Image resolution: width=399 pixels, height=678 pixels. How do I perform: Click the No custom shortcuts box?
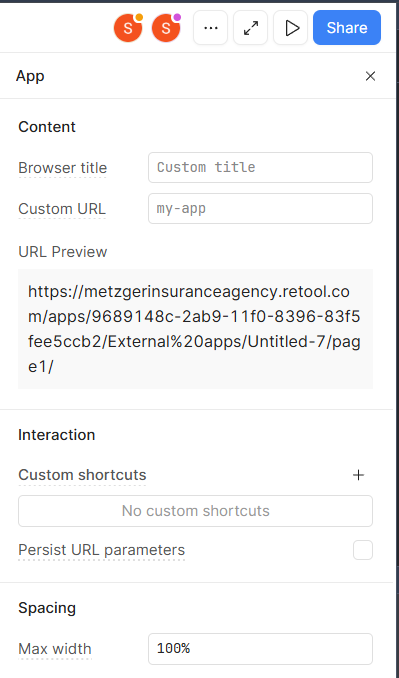pyautogui.click(x=195, y=511)
